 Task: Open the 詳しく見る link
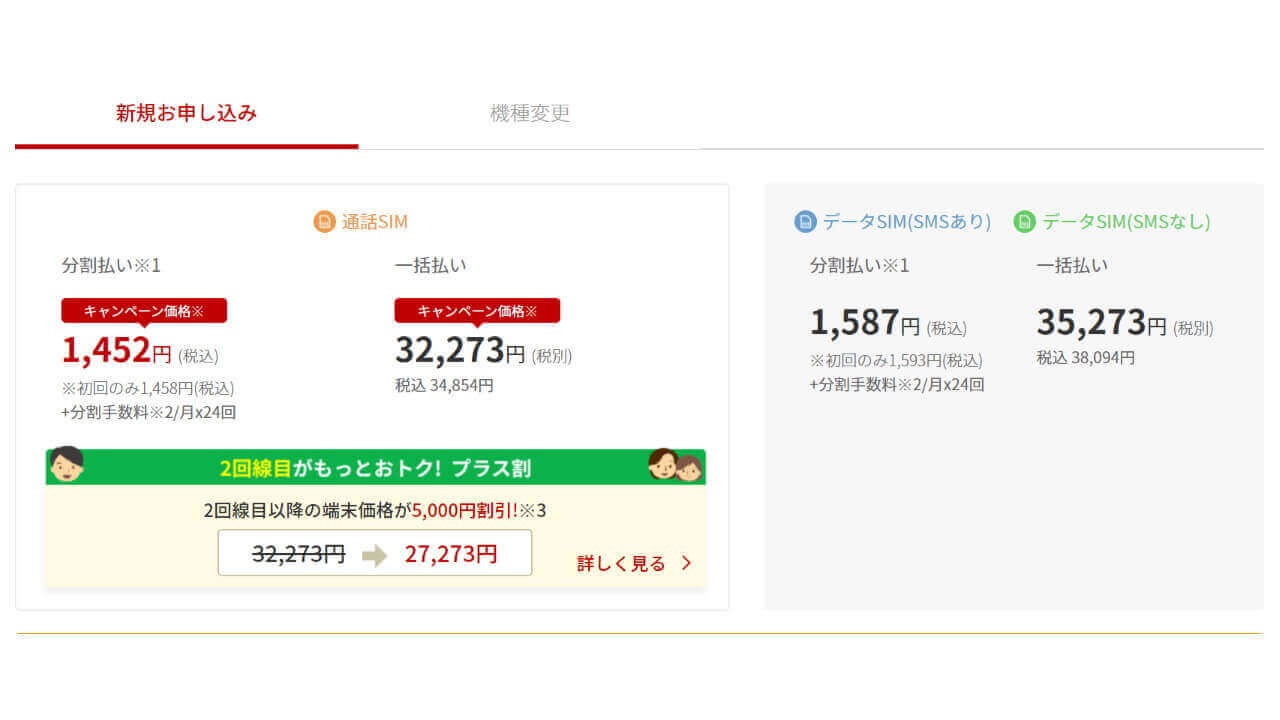tap(621, 563)
